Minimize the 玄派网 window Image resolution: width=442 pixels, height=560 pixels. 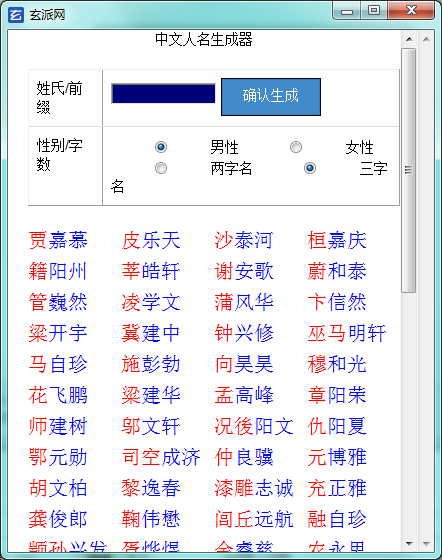point(346,11)
